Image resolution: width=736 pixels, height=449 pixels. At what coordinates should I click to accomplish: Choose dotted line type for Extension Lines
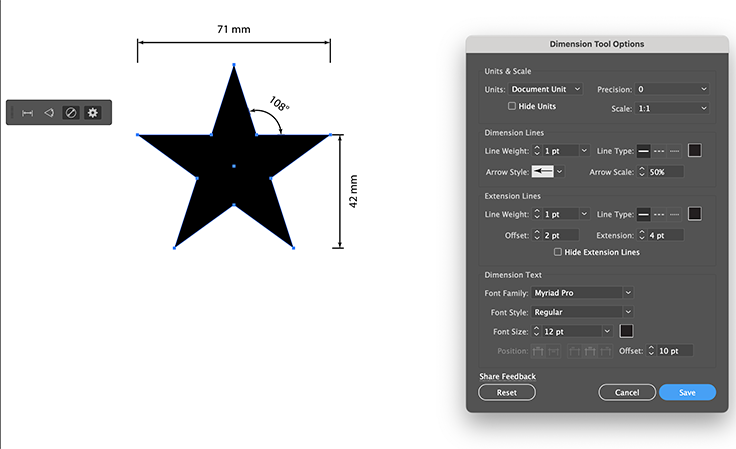click(x=675, y=214)
